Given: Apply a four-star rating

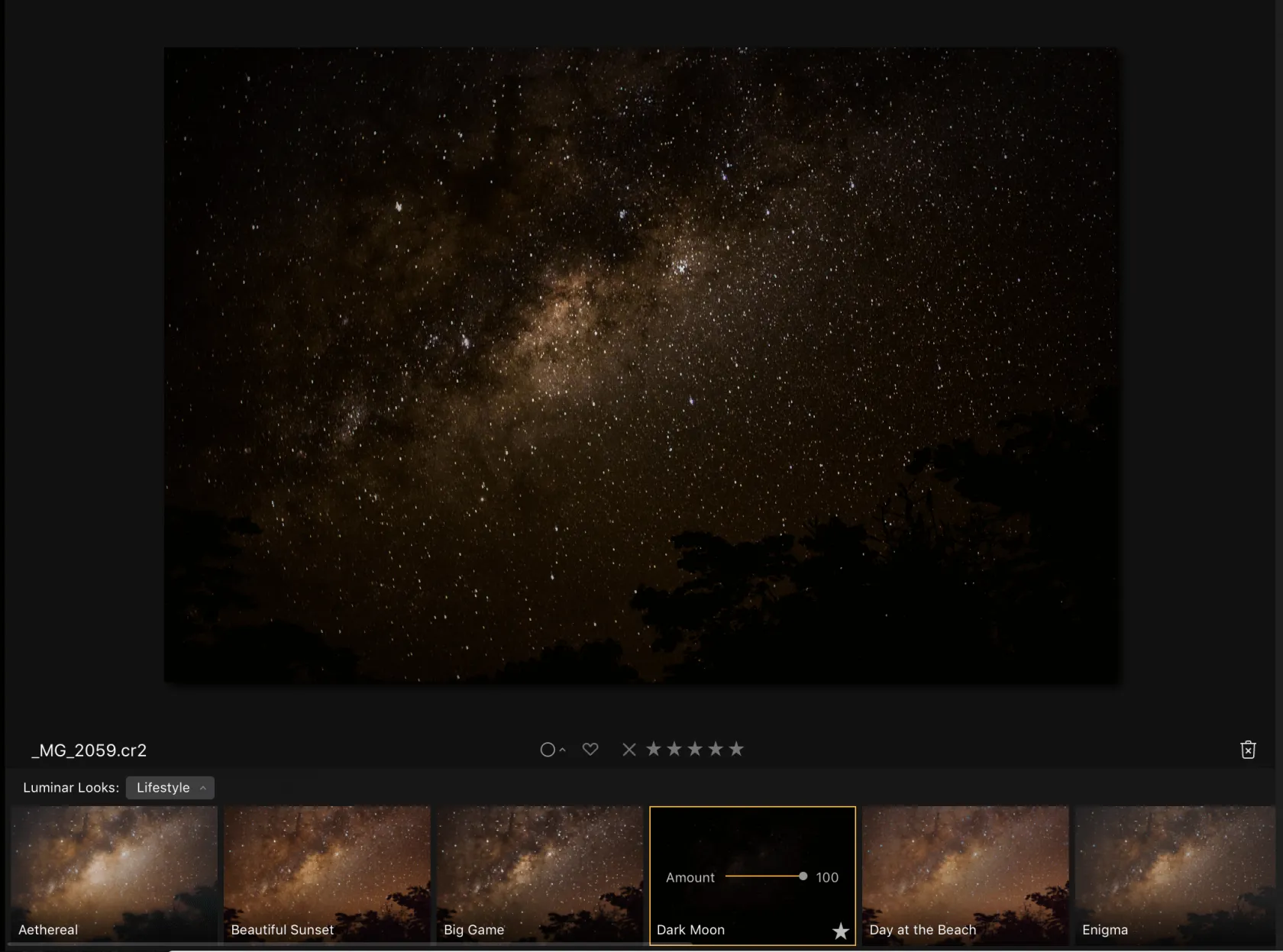Looking at the screenshot, I should (715, 750).
